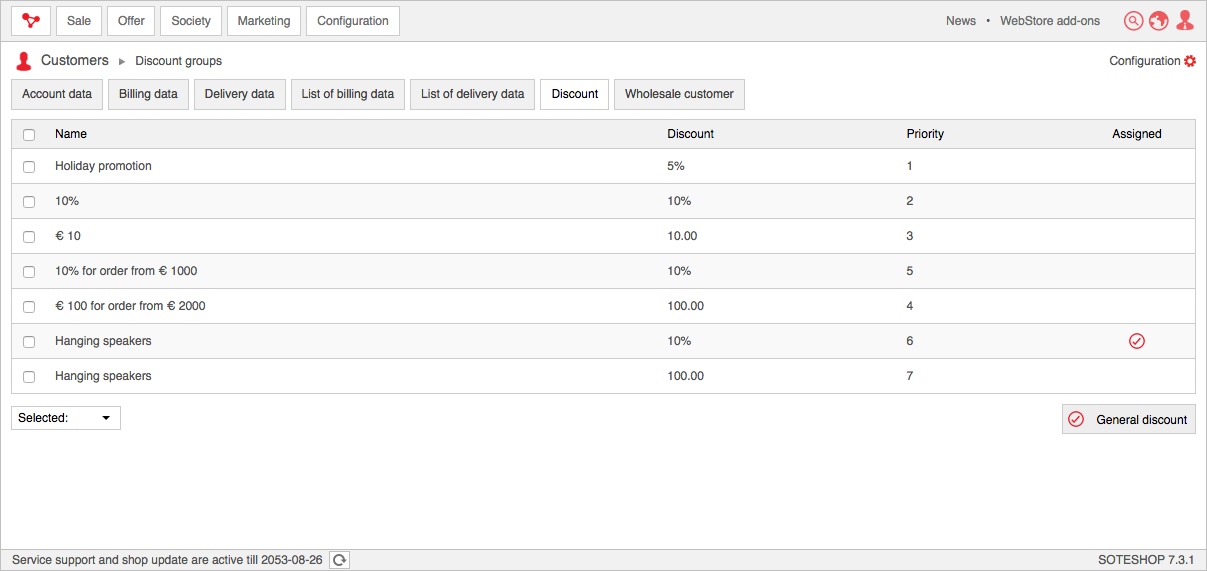This screenshot has height=571, width=1207.
Task: Open the Selected dropdown
Action: click(66, 418)
